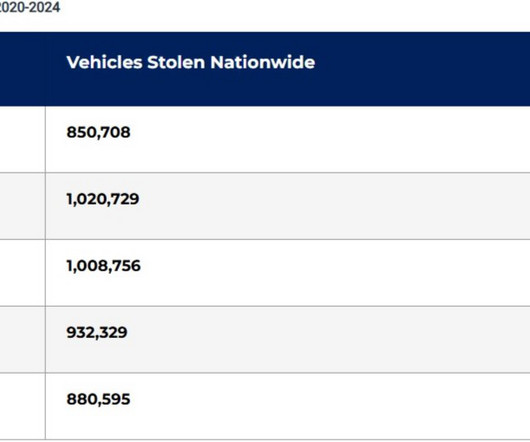The image size is (530, 442).
Task: Click the dark blue header cell left of Vehicles
Action: [x=22, y=69]
